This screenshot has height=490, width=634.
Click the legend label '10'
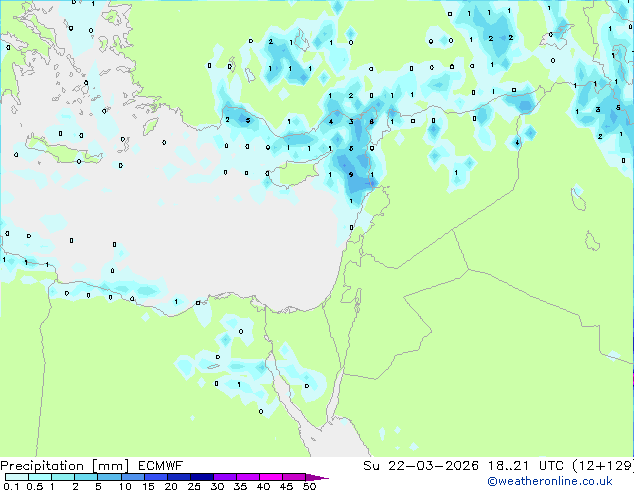(125, 486)
